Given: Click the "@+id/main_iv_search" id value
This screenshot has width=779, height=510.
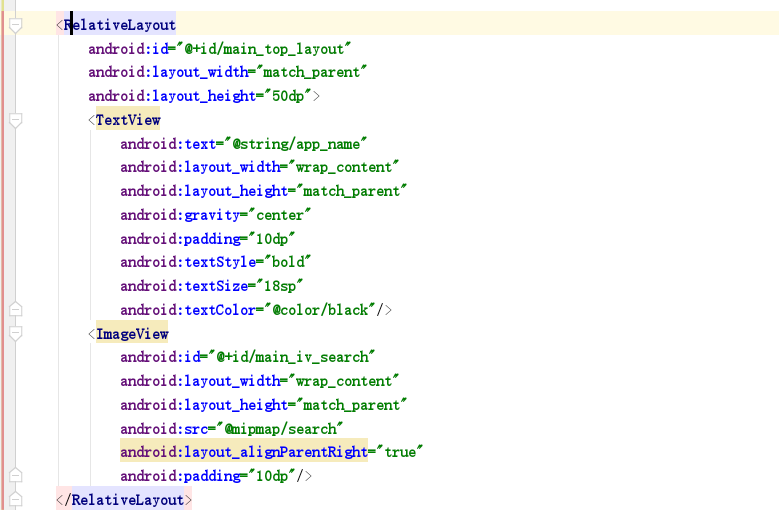Looking at the screenshot, I should pyautogui.click(x=291, y=357).
